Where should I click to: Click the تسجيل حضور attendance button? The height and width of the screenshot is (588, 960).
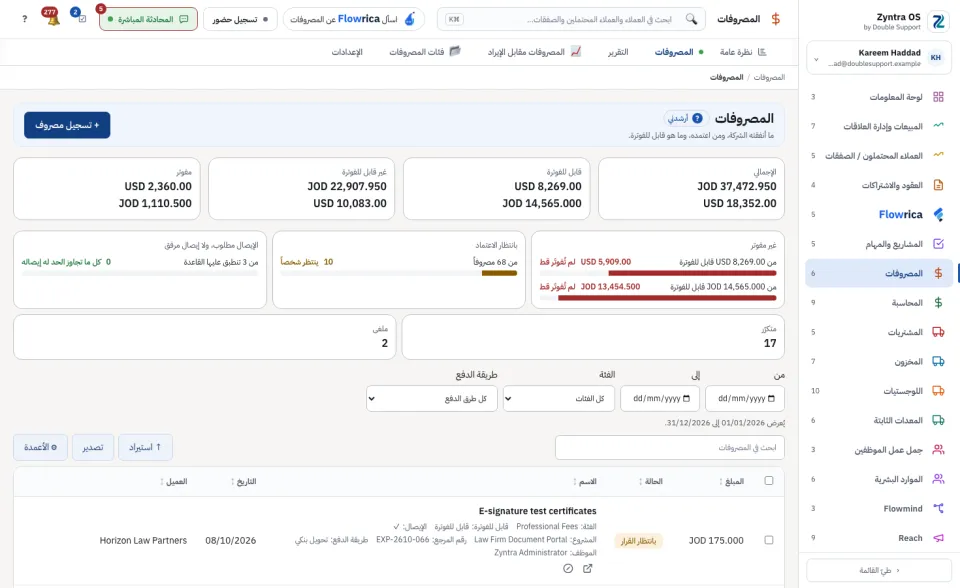pos(240,19)
